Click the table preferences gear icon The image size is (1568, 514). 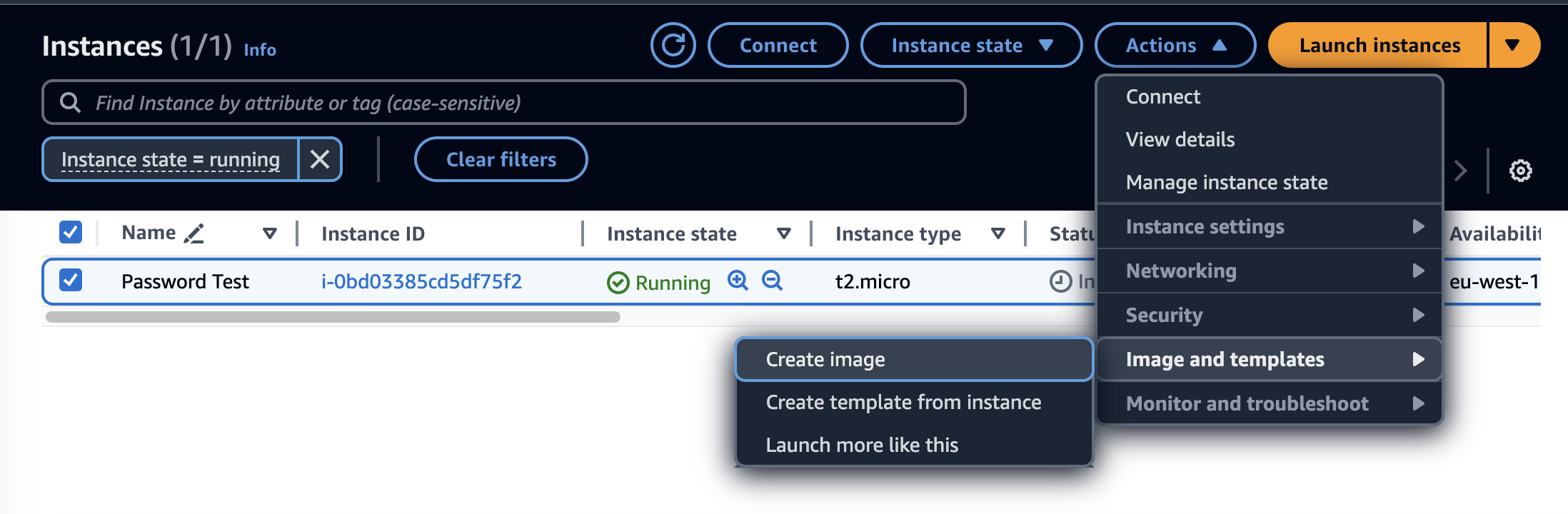pos(1520,171)
